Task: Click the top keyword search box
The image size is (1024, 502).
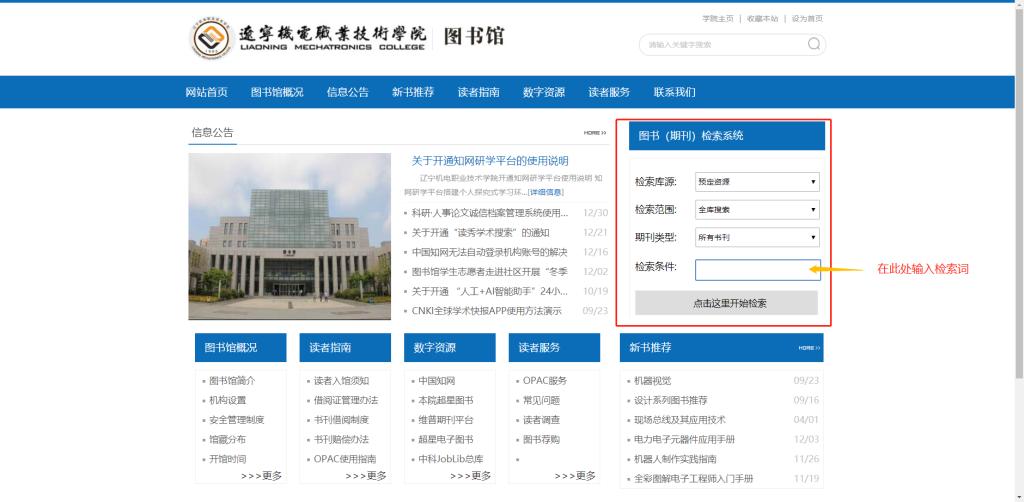Action: (x=722, y=44)
